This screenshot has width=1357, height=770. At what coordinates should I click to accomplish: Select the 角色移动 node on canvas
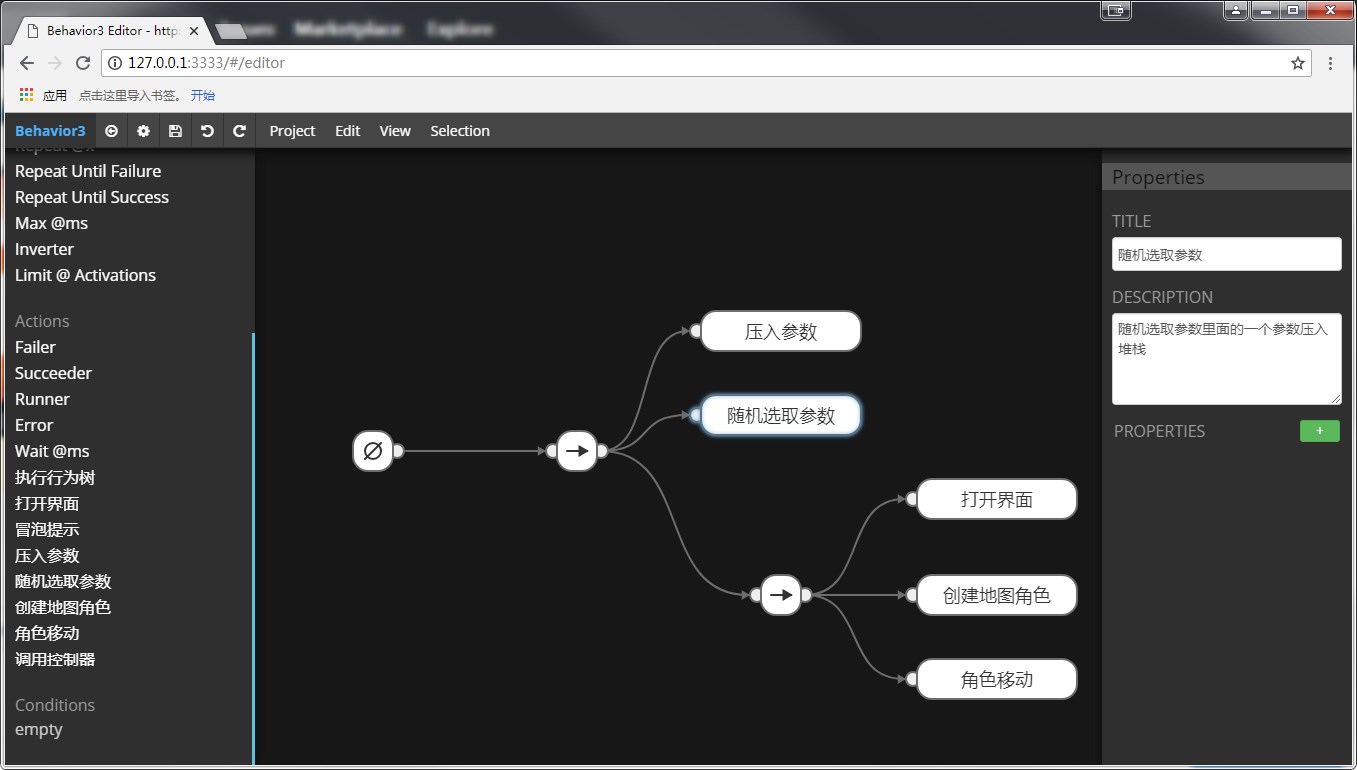pyautogui.click(x=997, y=679)
